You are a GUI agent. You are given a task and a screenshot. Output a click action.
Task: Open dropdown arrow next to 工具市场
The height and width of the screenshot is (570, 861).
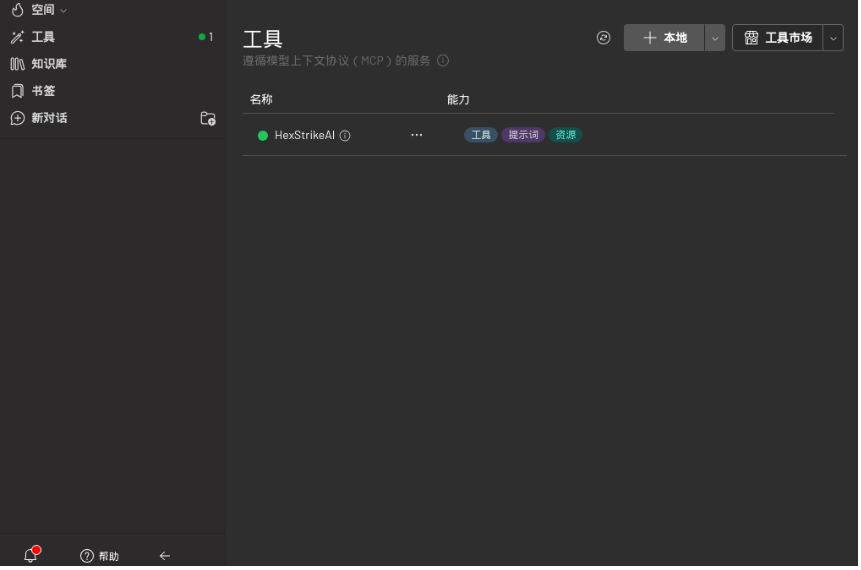833,38
